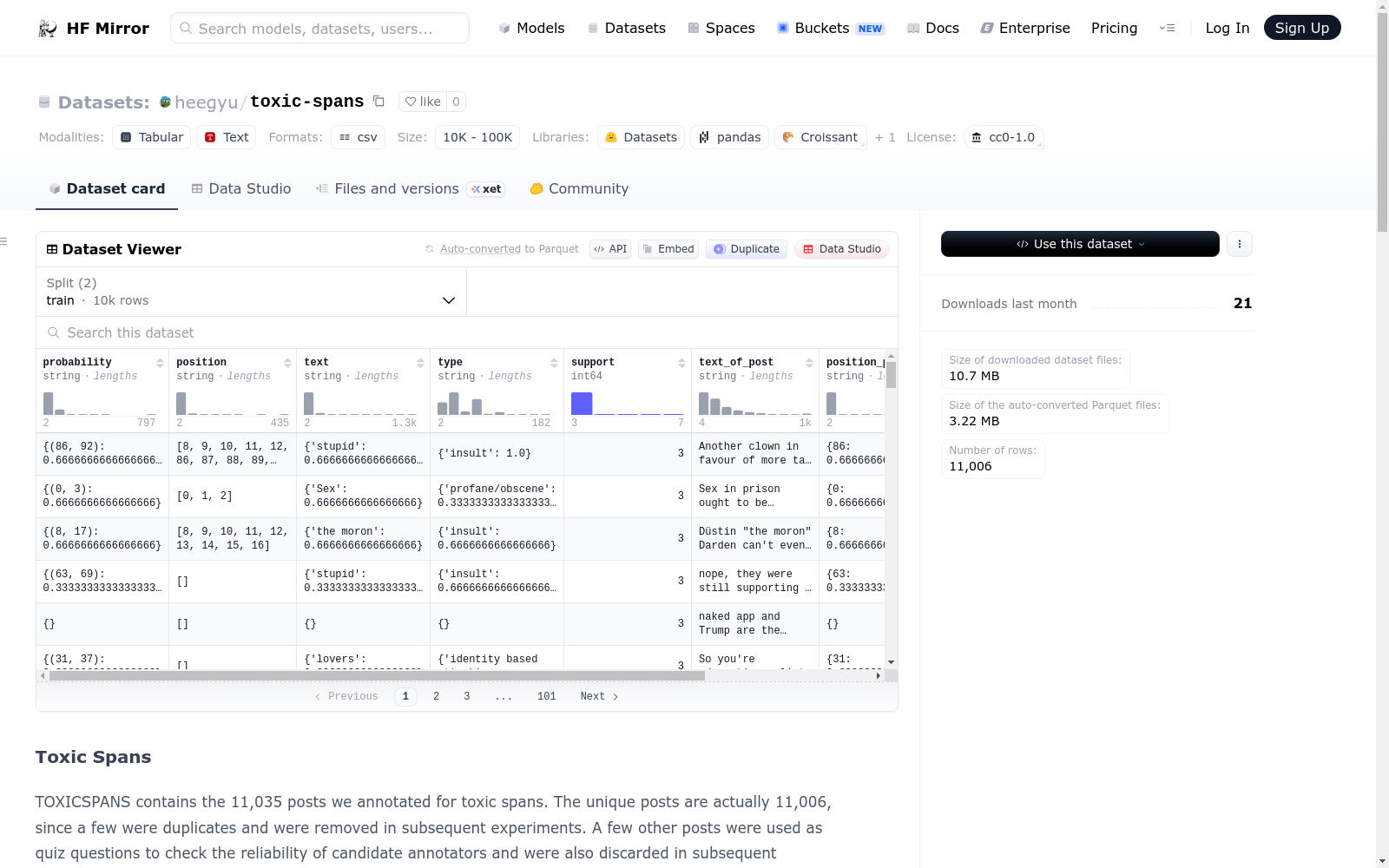The height and width of the screenshot is (868, 1389).
Task: Click the table vertical scrollbar thumb
Action: point(891,375)
